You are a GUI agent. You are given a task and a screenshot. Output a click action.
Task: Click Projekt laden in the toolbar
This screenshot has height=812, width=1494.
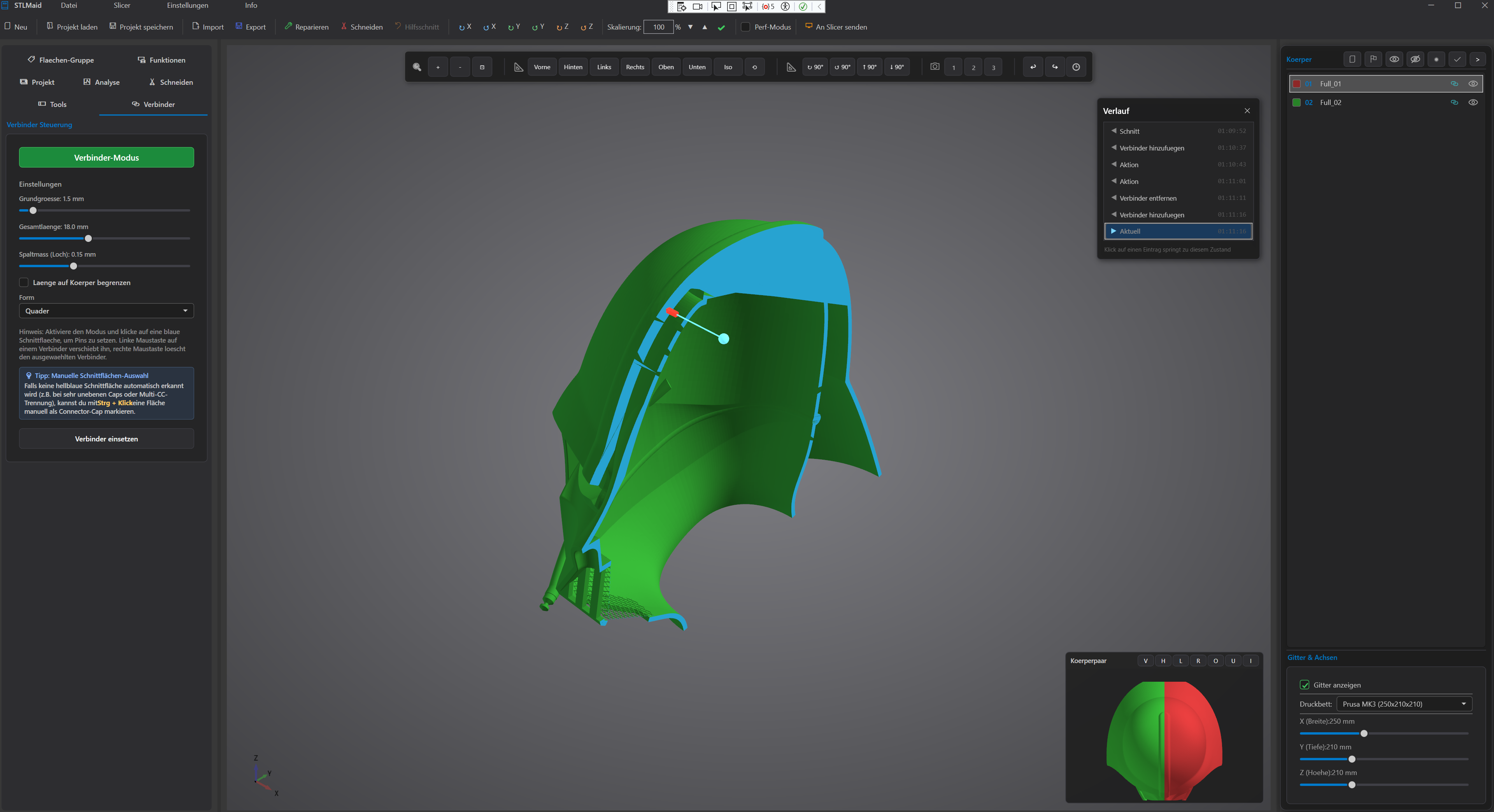pos(72,27)
